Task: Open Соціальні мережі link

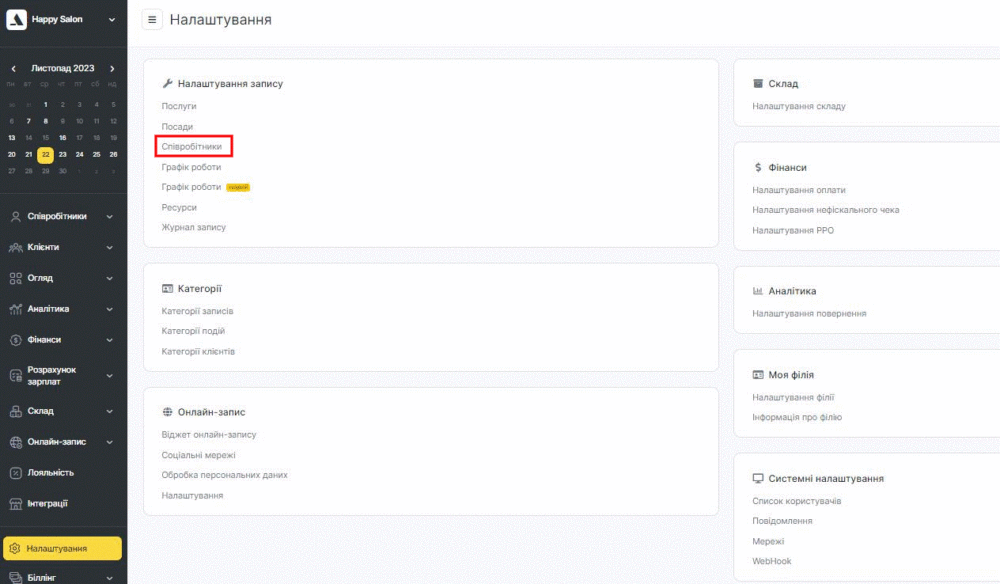Action: tap(198, 455)
